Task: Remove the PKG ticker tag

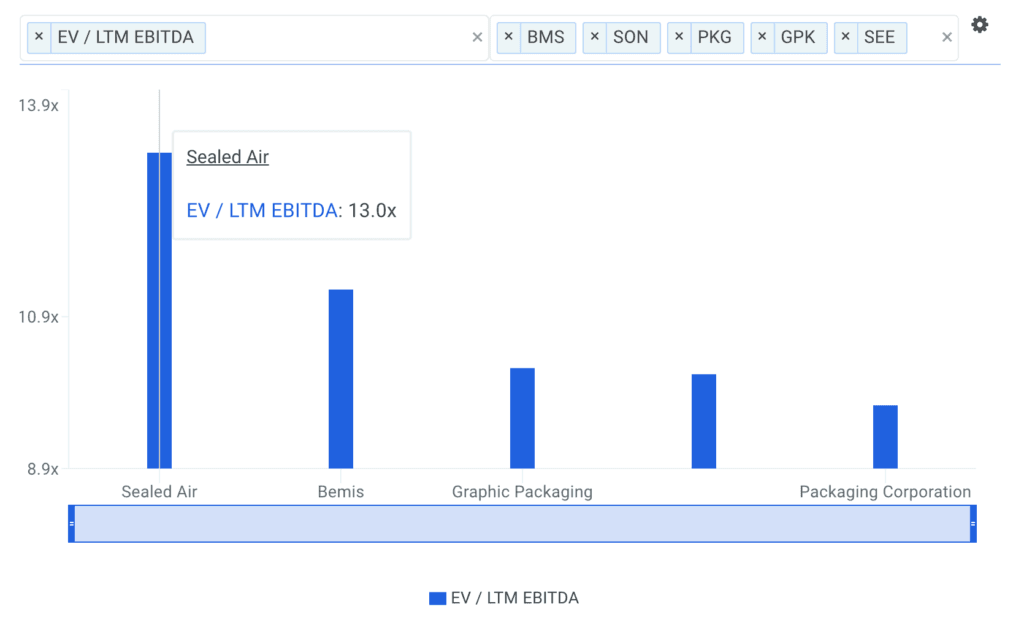Action: tap(678, 38)
